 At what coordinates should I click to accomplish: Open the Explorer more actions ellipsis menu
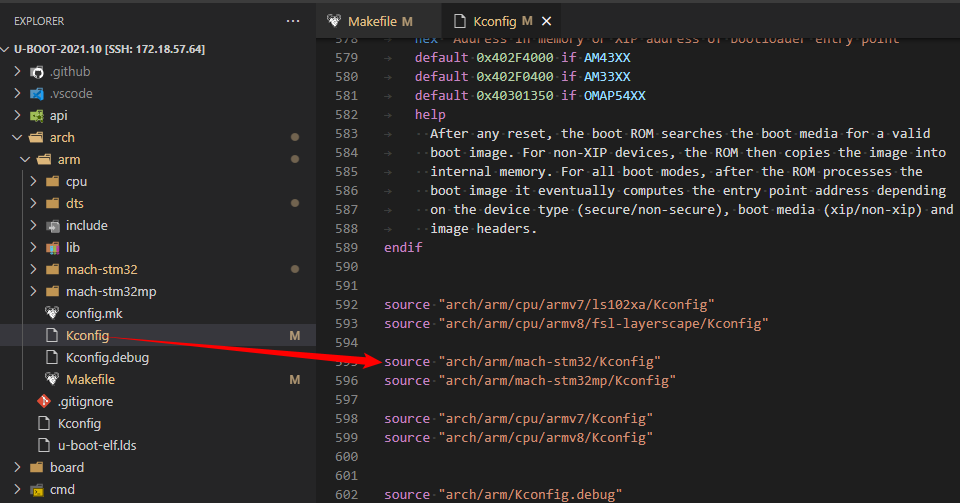[293, 21]
